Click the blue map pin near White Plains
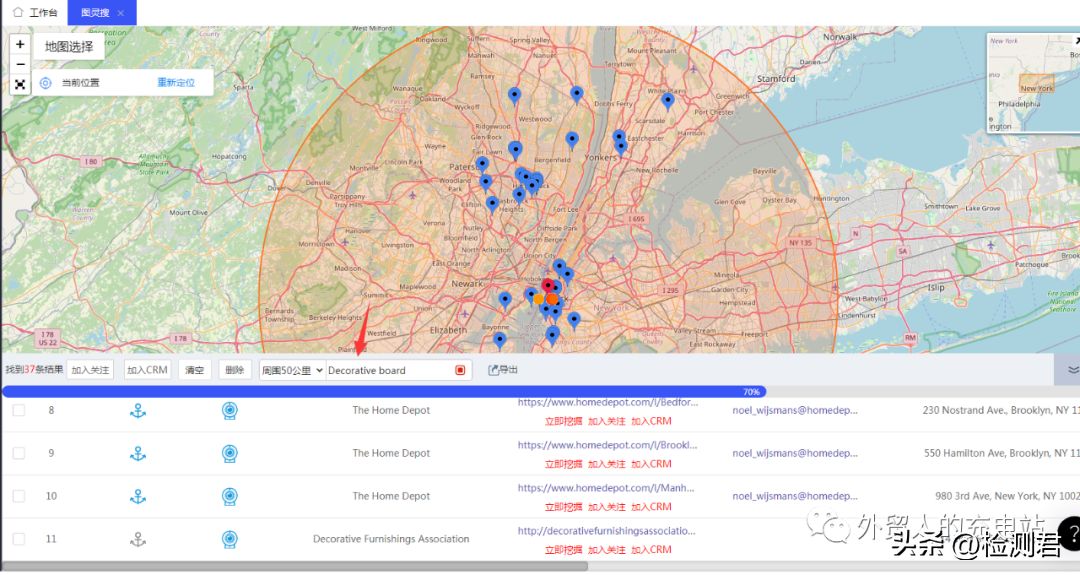 point(667,101)
